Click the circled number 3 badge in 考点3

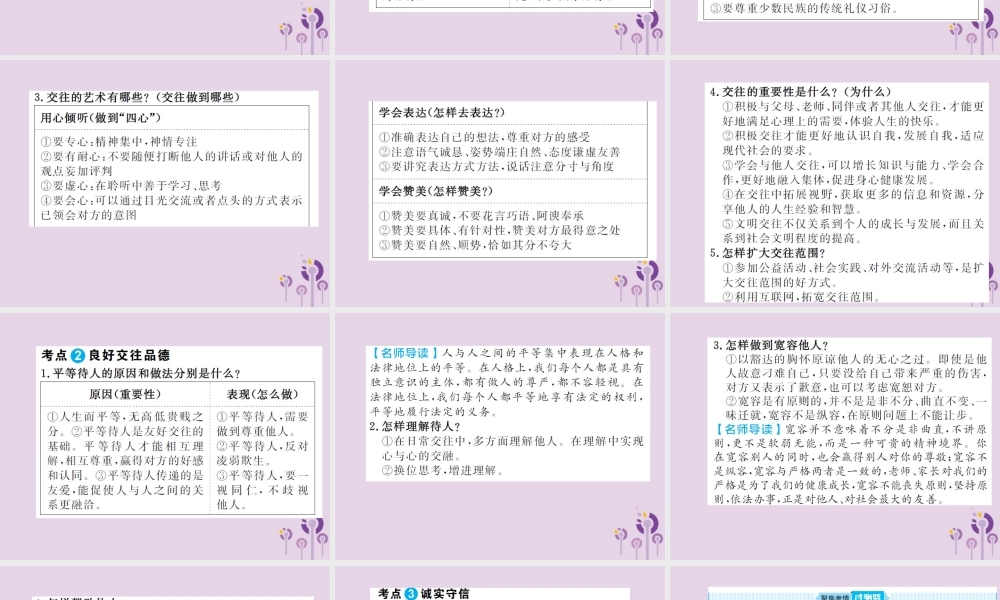(411, 594)
